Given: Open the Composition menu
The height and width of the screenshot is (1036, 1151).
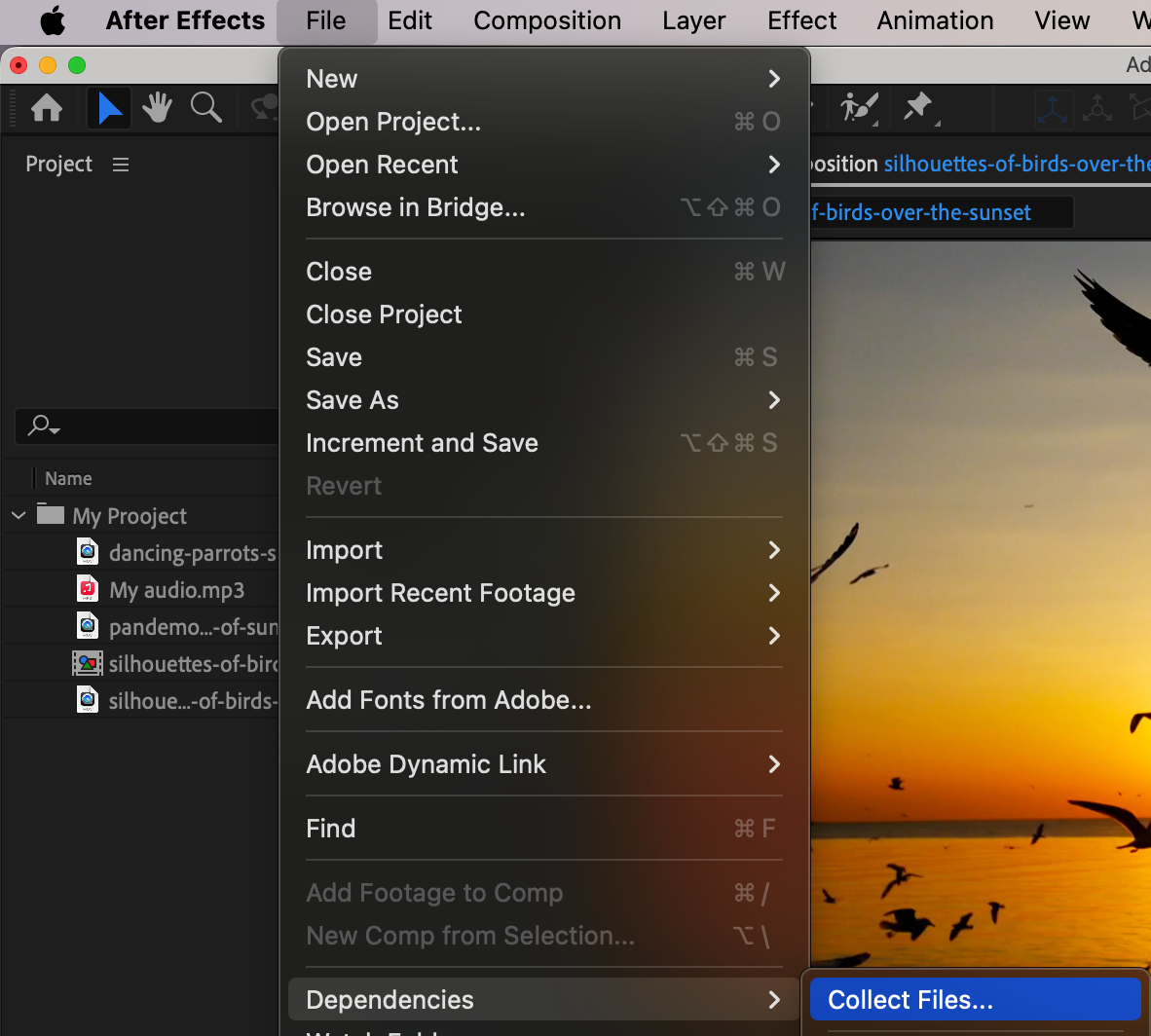Looking at the screenshot, I should pyautogui.click(x=547, y=20).
